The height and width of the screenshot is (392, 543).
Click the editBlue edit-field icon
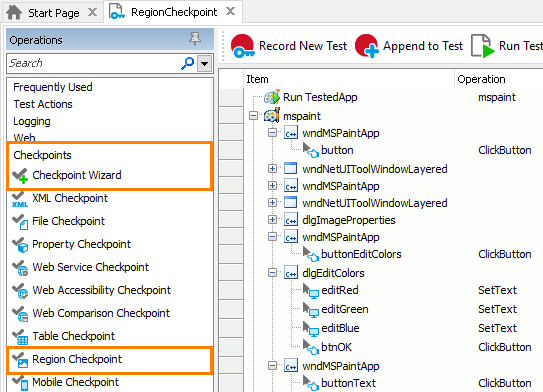311,328
